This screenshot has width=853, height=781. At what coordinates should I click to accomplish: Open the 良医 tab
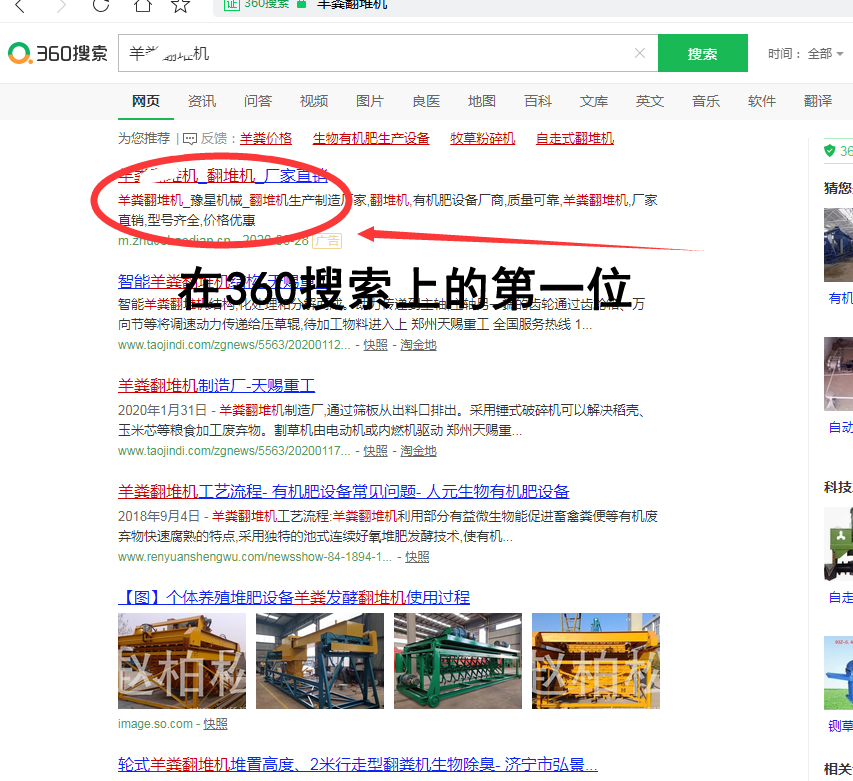coord(426,101)
